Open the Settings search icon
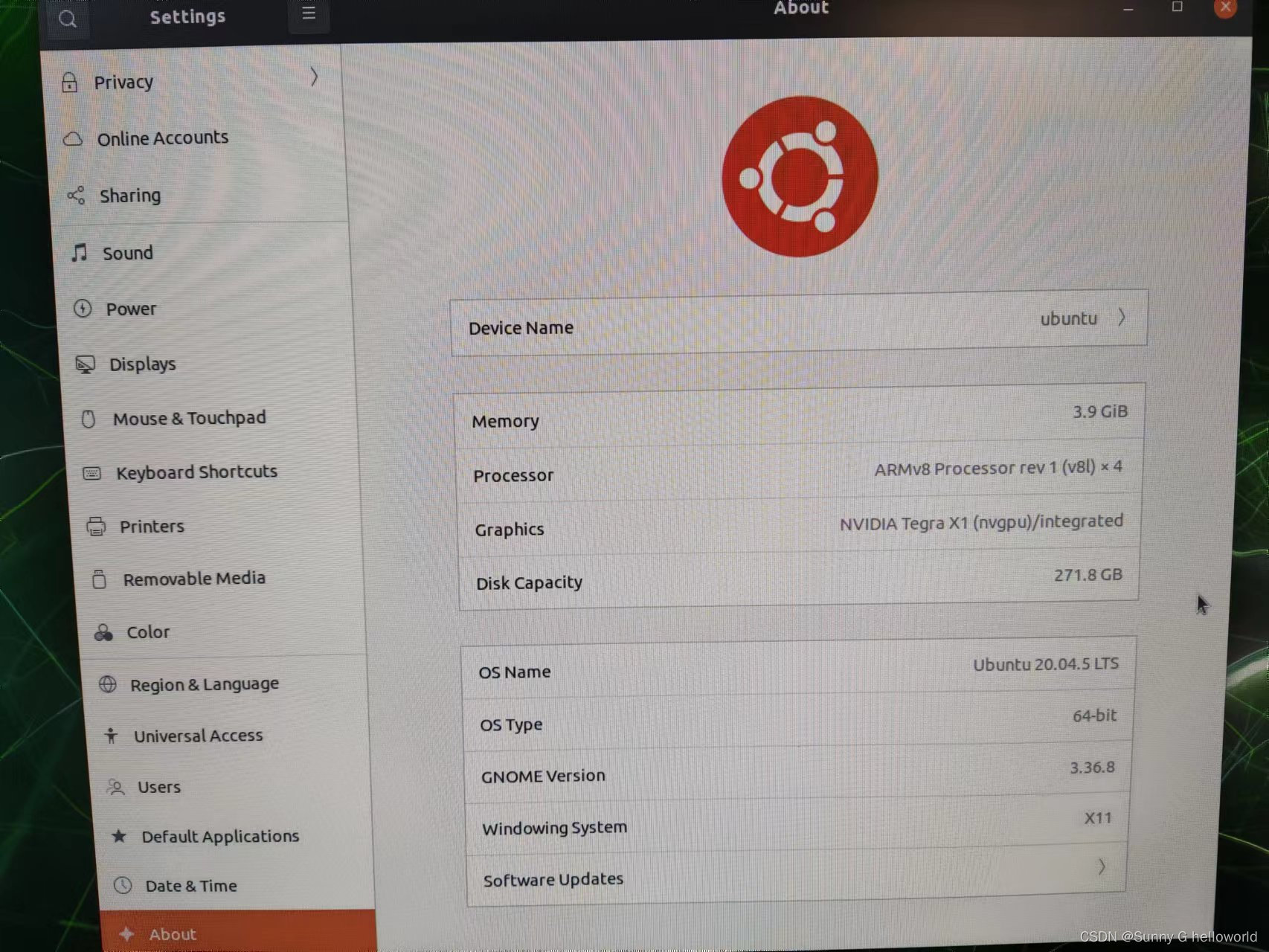 (68, 19)
